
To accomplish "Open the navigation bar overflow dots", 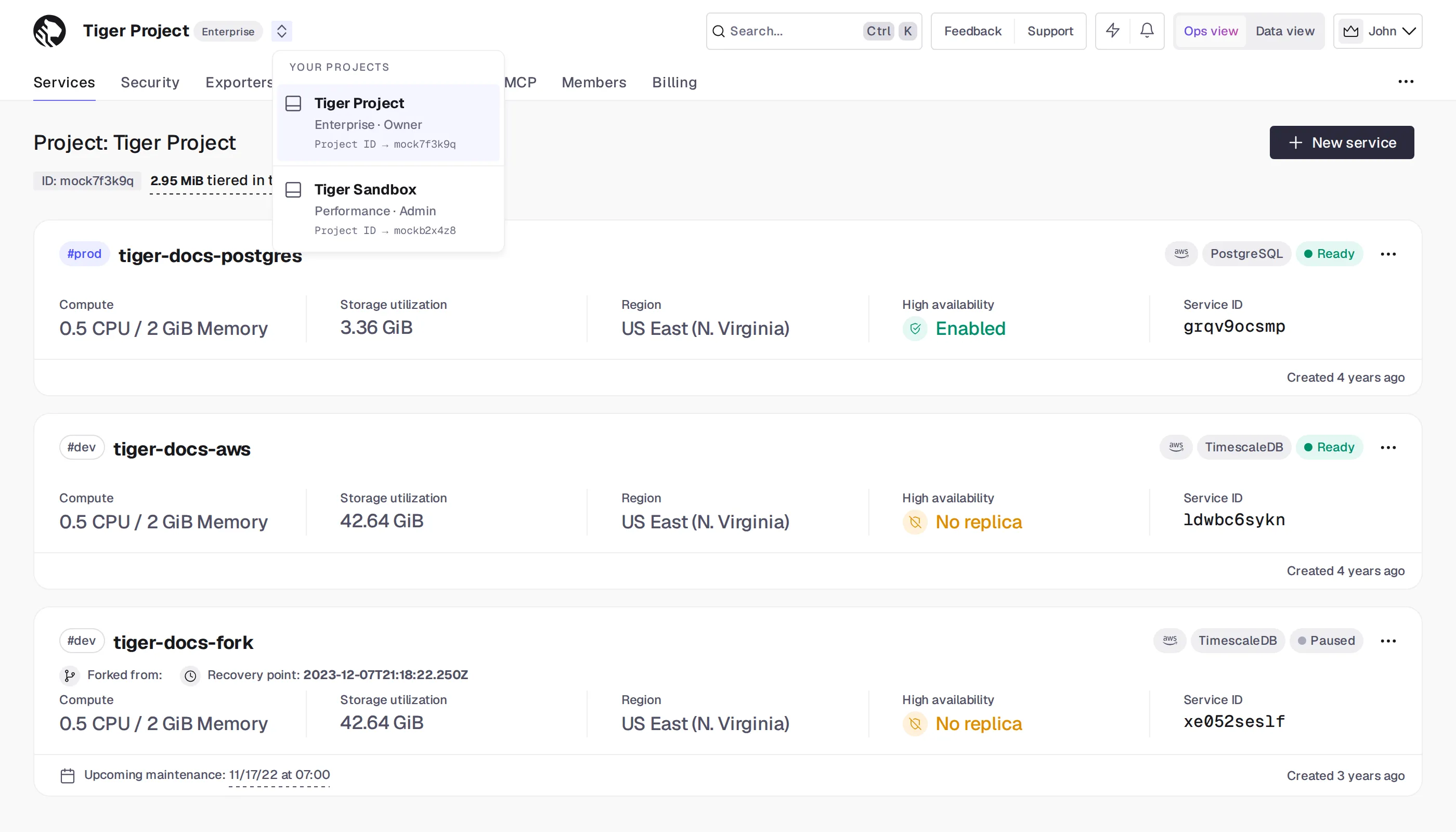I will 1406,82.
